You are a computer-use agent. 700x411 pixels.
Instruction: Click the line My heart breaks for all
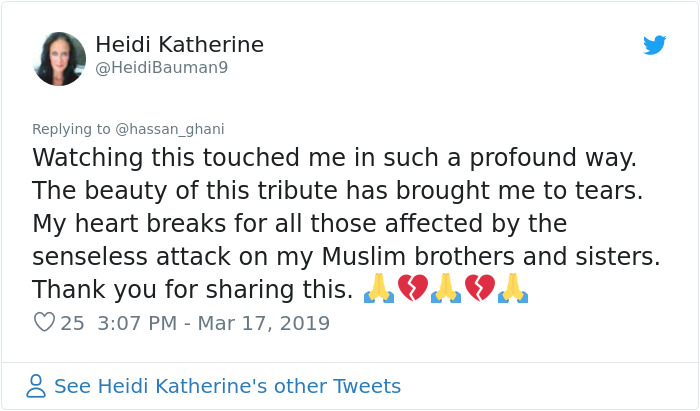pos(300,224)
